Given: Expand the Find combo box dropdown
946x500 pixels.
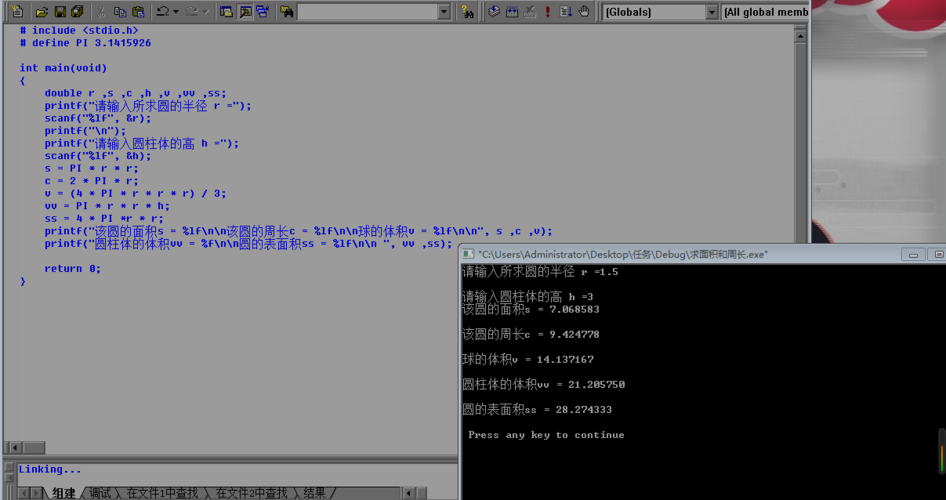Looking at the screenshot, I should pyautogui.click(x=445, y=11).
